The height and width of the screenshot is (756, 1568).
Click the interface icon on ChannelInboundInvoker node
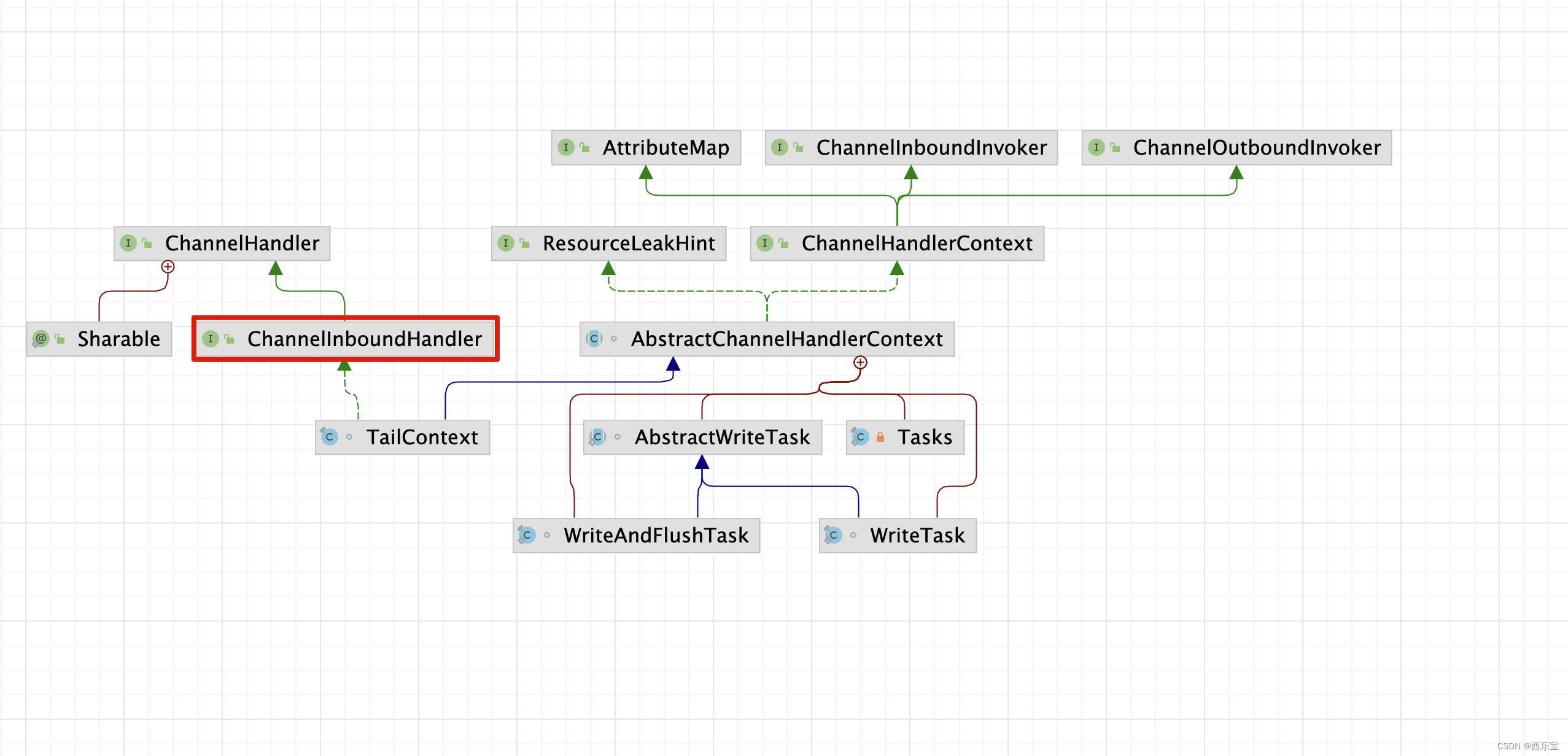tap(779, 147)
